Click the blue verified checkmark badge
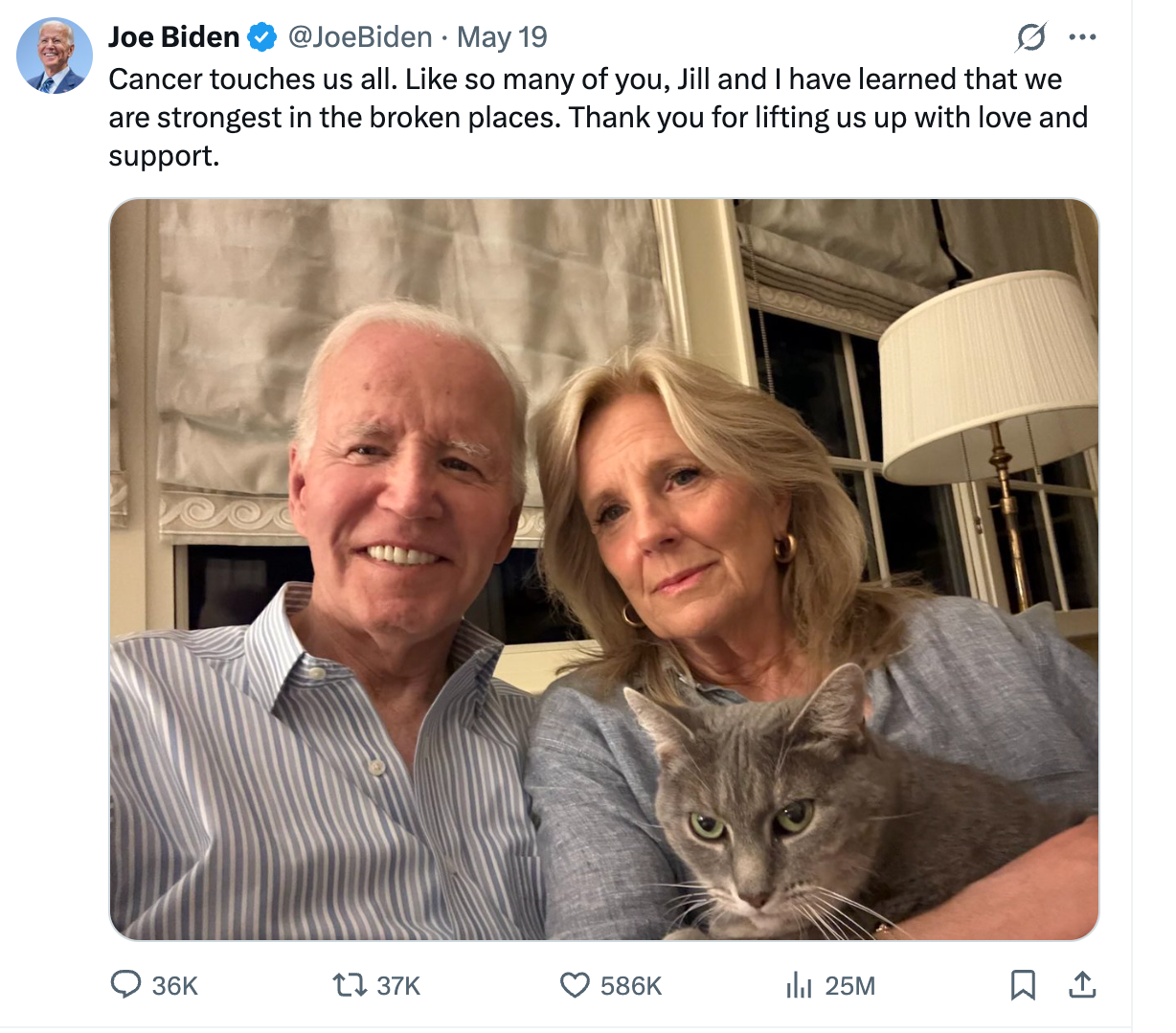1176x1033 pixels. [261, 37]
